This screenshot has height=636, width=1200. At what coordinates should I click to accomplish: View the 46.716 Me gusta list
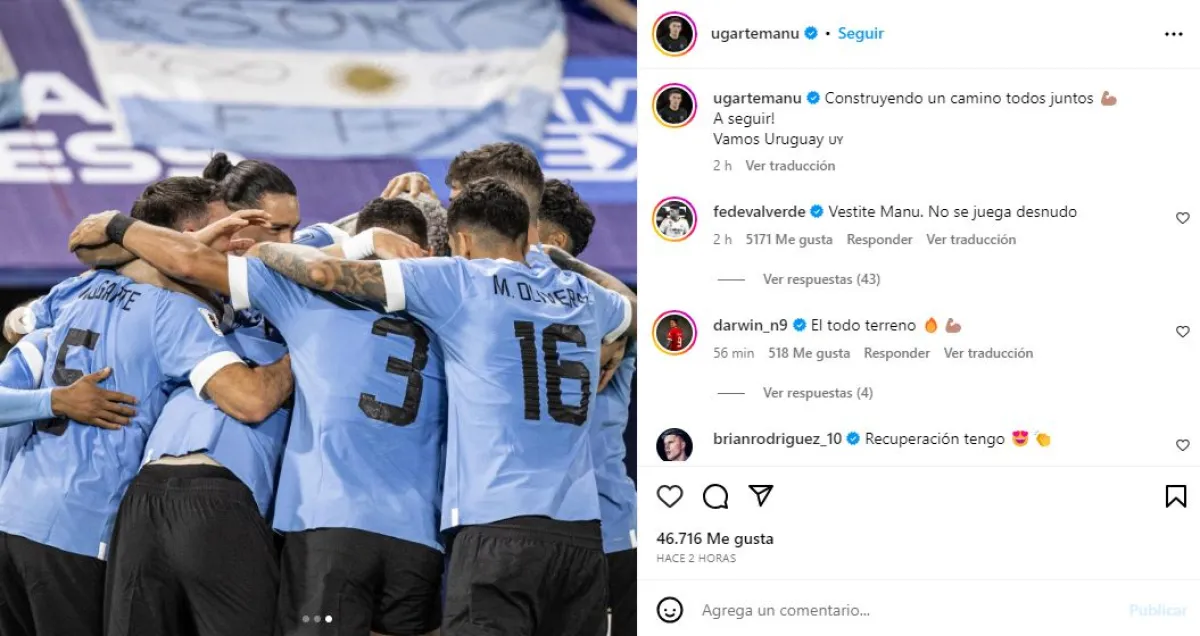[x=714, y=539]
